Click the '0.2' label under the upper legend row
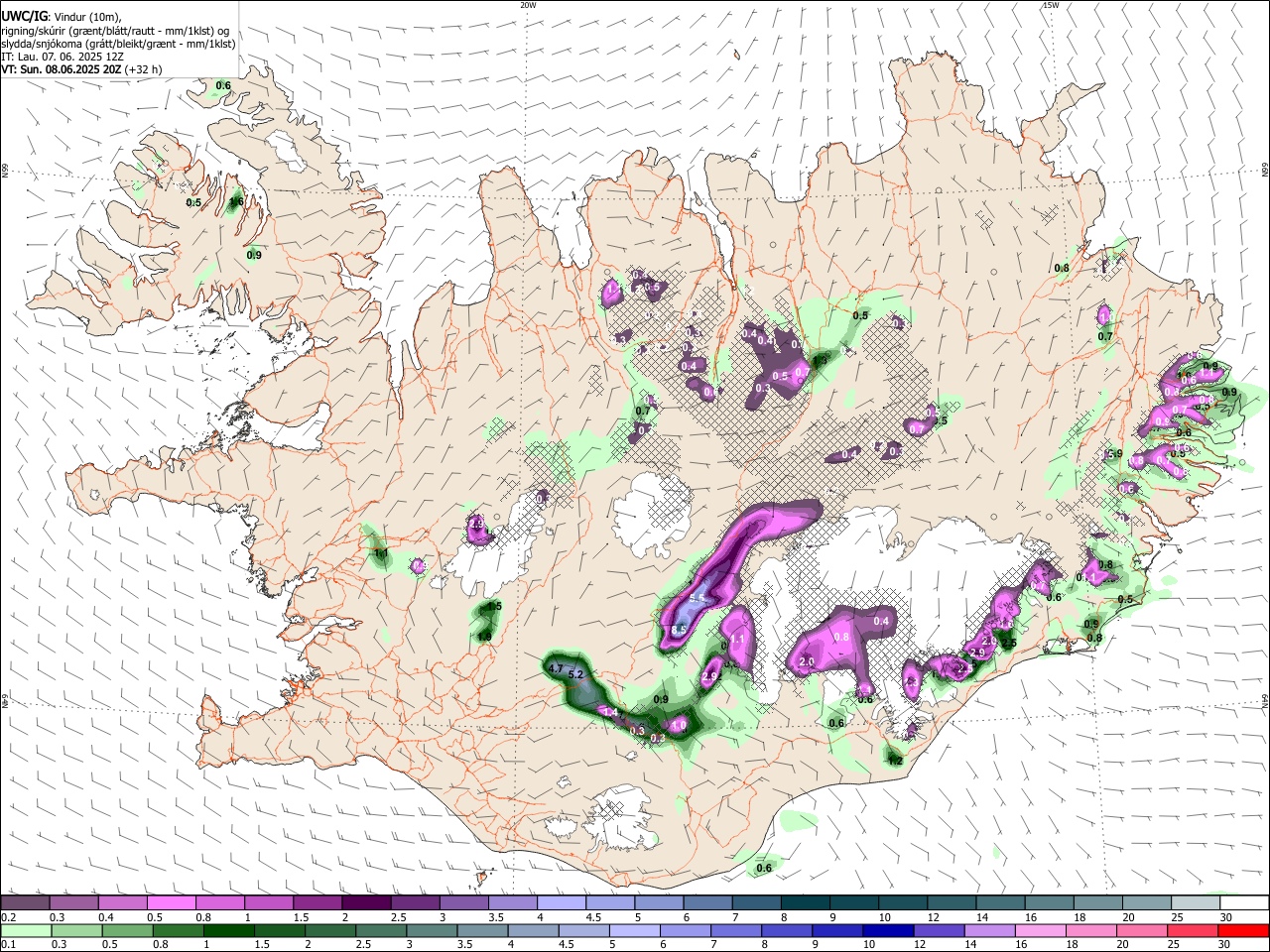1270x952 pixels. coord(7,917)
